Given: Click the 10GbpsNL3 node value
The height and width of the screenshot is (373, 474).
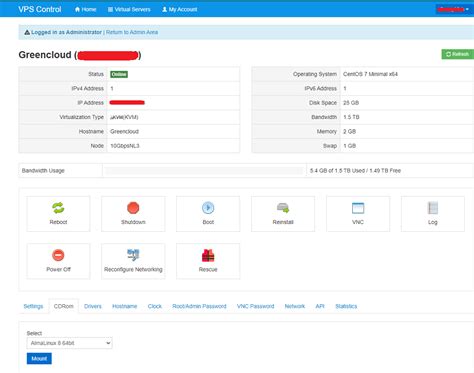Looking at the screenshot, I should [125, 146].
